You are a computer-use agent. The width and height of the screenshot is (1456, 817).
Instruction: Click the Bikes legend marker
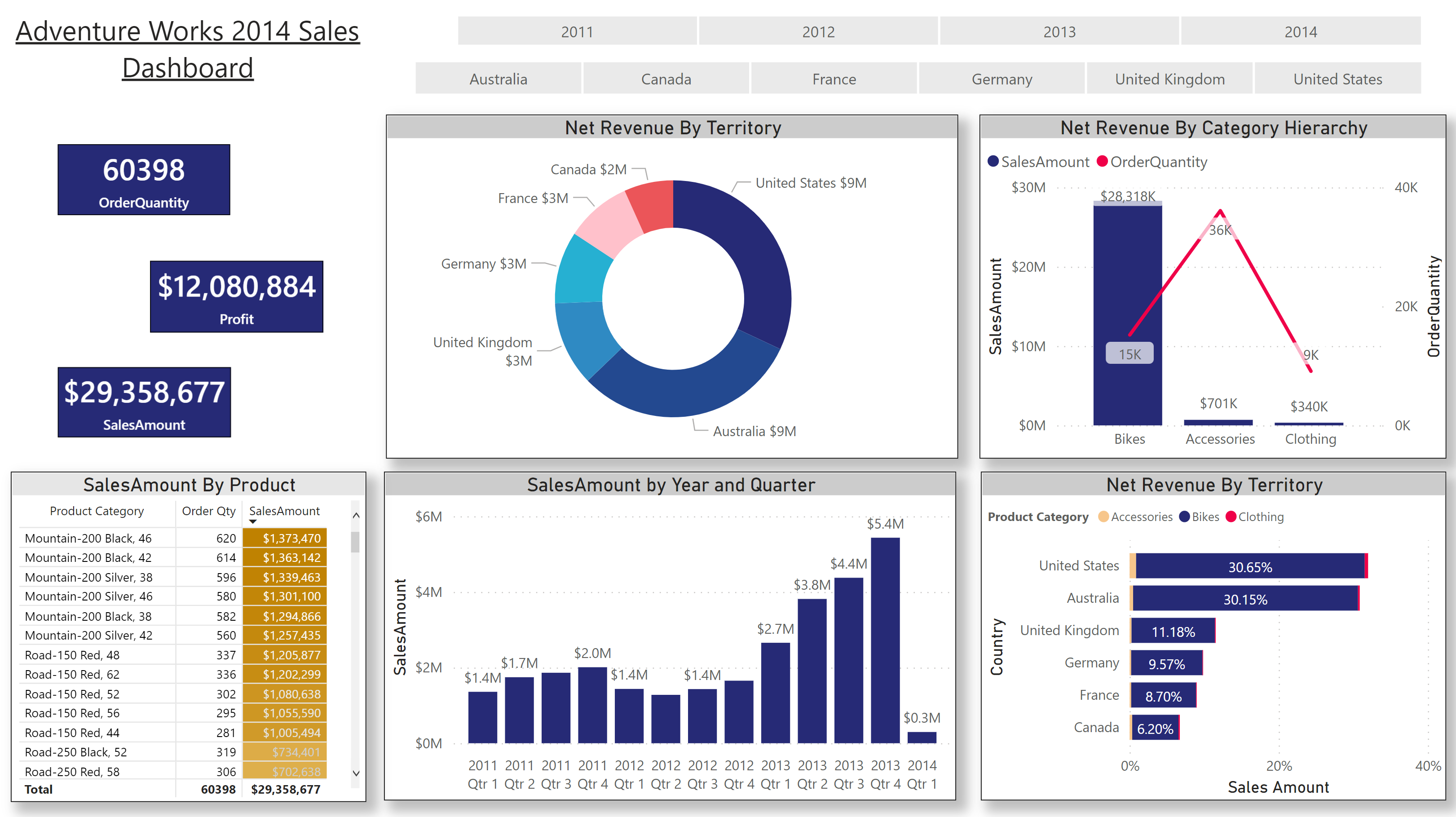(x=1185, y=516)
